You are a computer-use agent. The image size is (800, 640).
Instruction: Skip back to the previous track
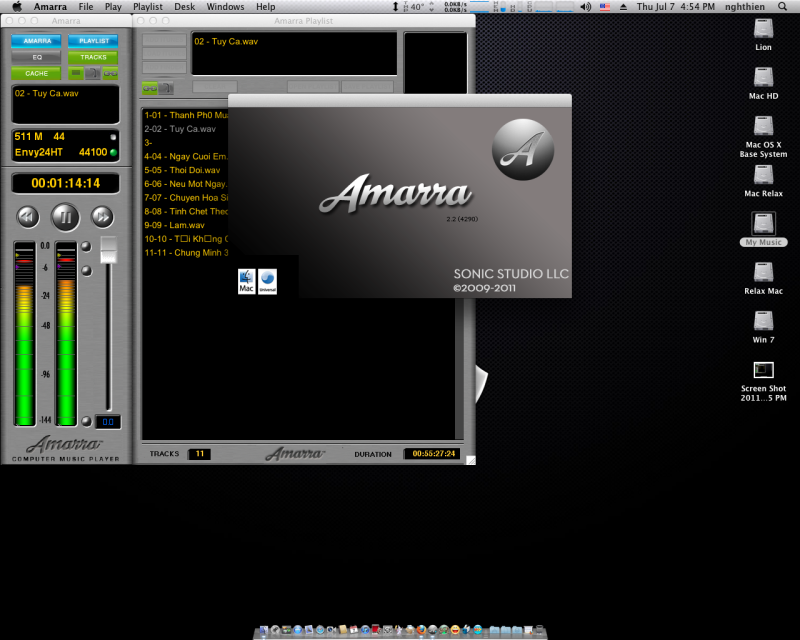pos(28,217)
